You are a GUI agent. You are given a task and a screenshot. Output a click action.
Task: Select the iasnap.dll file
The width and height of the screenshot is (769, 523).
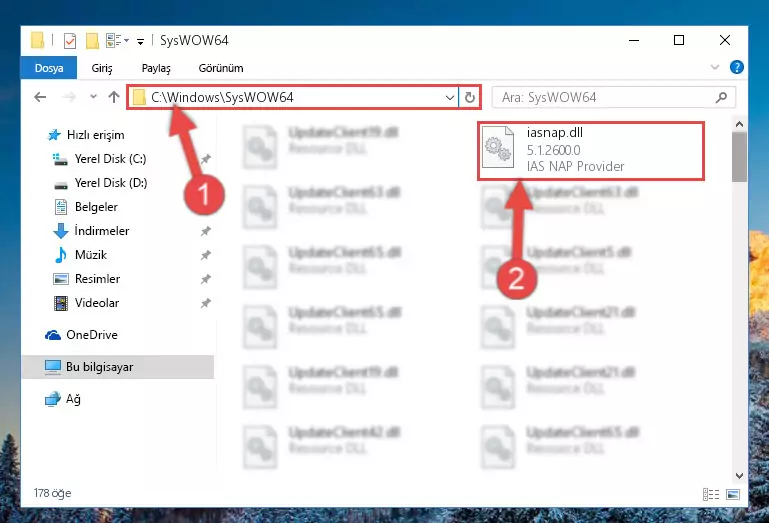click(x=591, y=151)
